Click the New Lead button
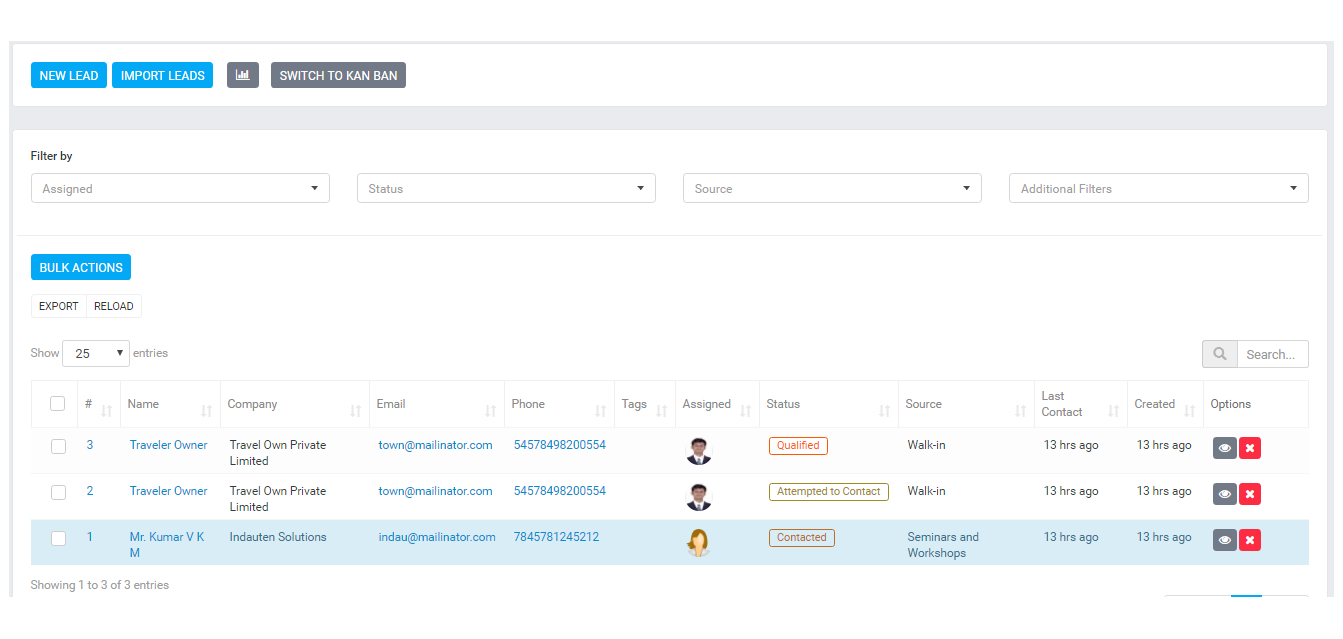Viewport: 1343px width, 639px height. point(69,75)
